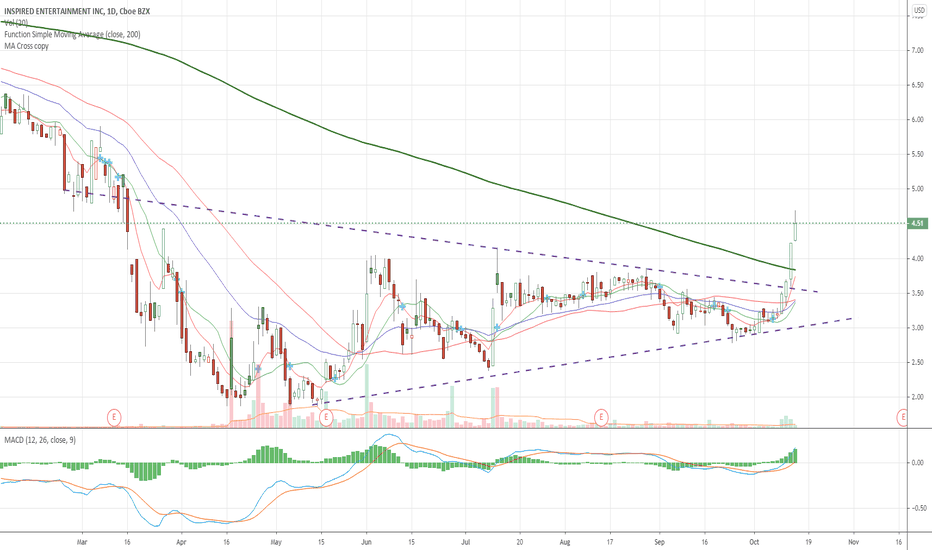Click the Mar date label
The height and width of the screenshot is (550, 932).
pos(82,542)
